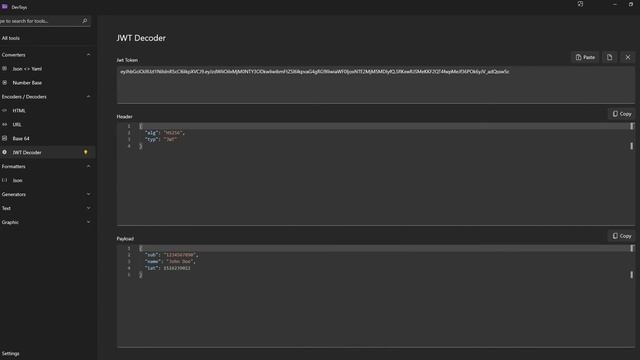Click the load file icon beside Paste
Viewport: 640px width, 360px height.
(x=609, y=58)
